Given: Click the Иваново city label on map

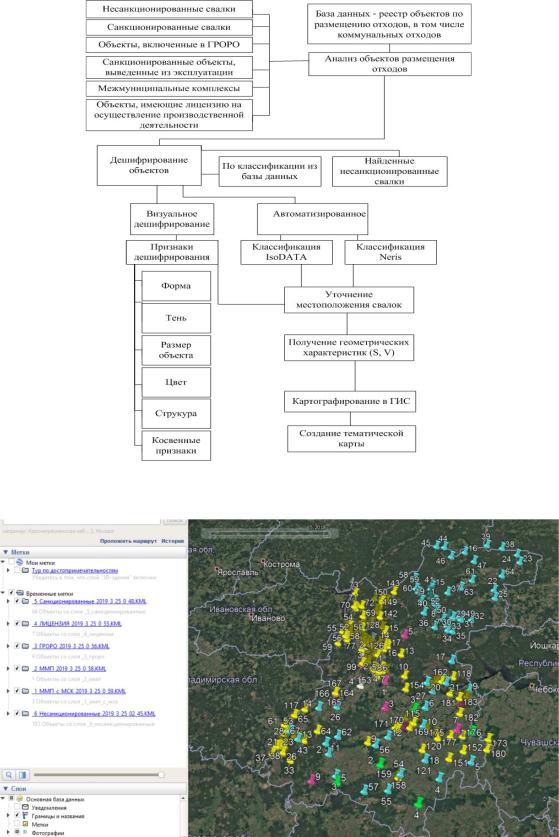Looking at the screenshot, I should pyautogui.click(x=267, y=618).
